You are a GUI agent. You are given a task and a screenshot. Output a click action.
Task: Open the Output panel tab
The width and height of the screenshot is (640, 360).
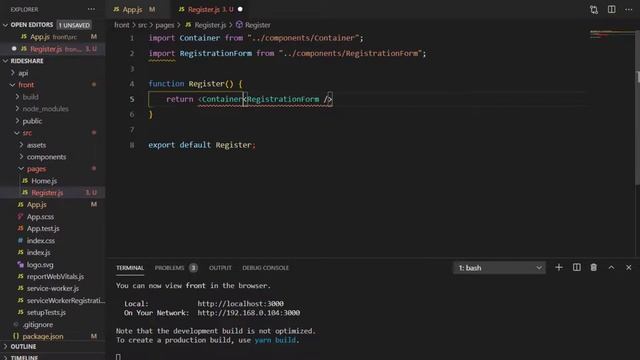click(220, 268)
